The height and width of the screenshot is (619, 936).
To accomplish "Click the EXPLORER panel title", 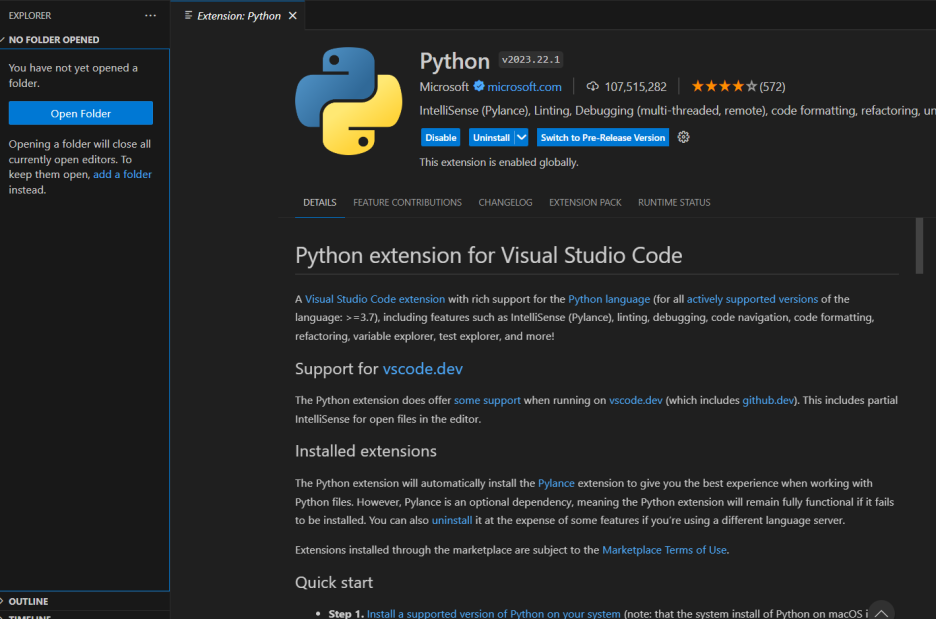I will click(30, 16).
